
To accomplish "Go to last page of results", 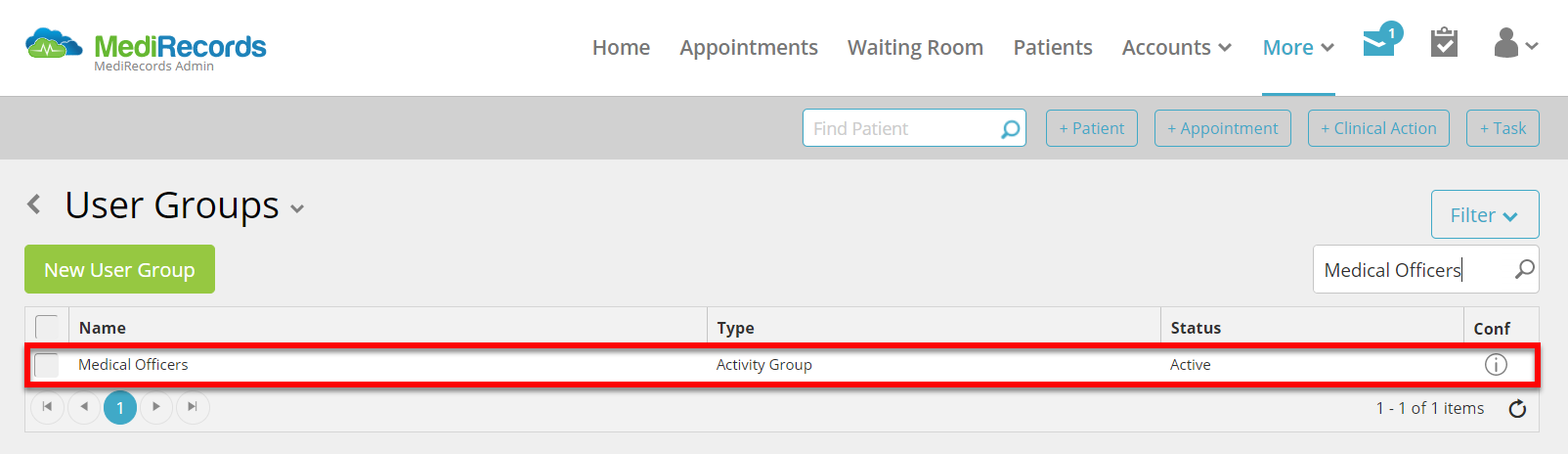I will (193, 407).
